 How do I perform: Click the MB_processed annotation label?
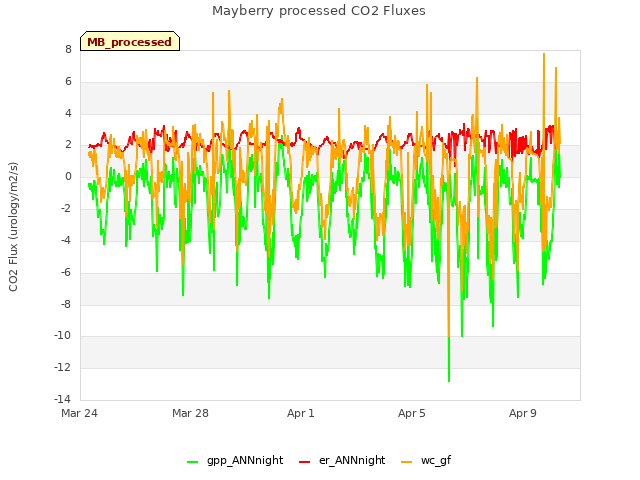130,42
